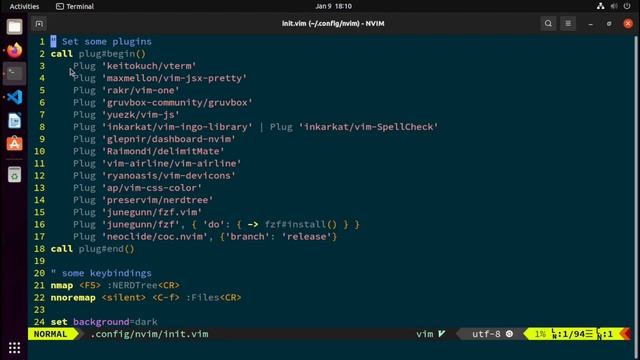This screenshot has height=360, width=640.
Task: Open the Terminal app menu in top bar
Action: point(75,6)
